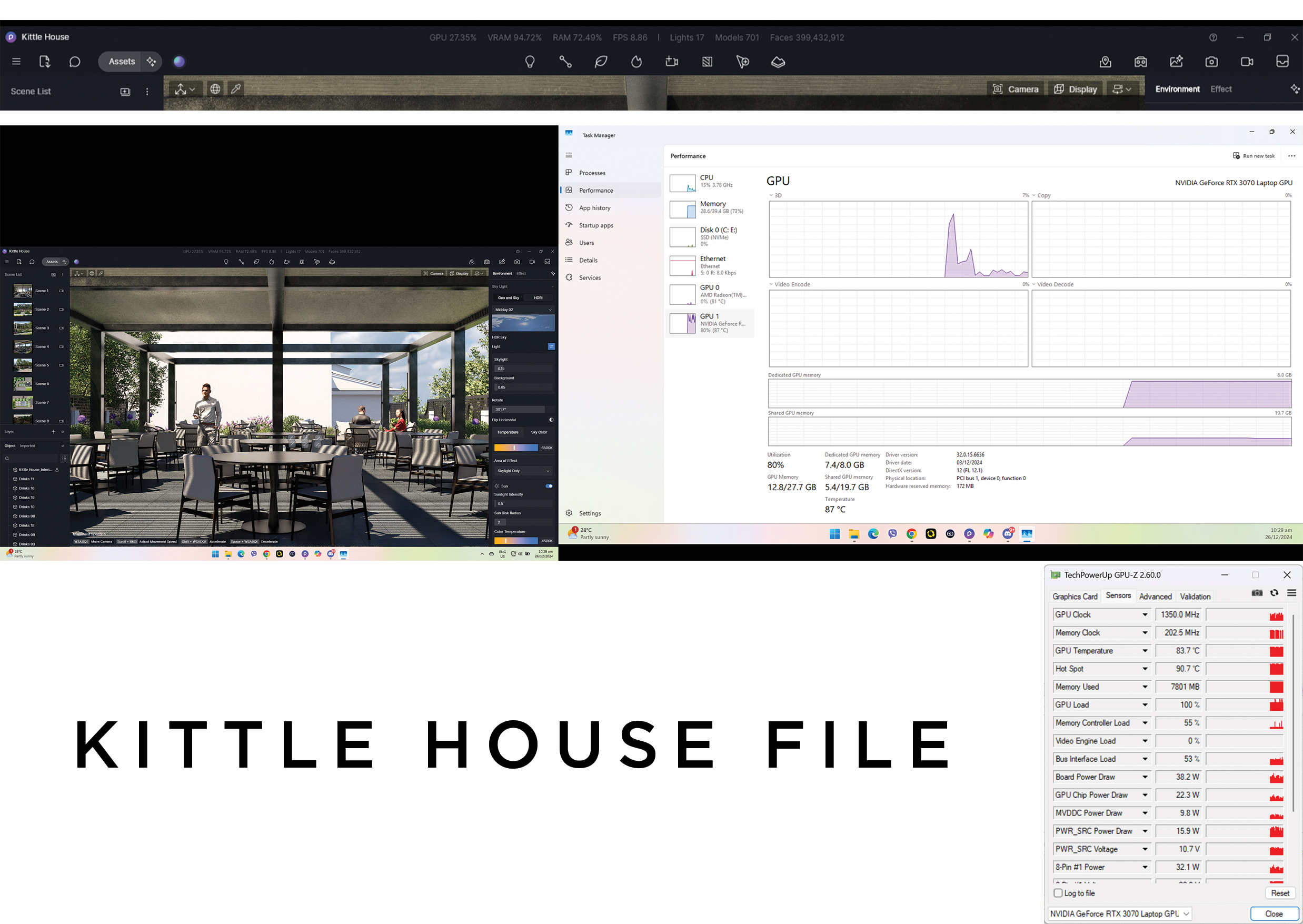Open the chat bubble icon in enlarged header strip

click(x=75, y=62)
